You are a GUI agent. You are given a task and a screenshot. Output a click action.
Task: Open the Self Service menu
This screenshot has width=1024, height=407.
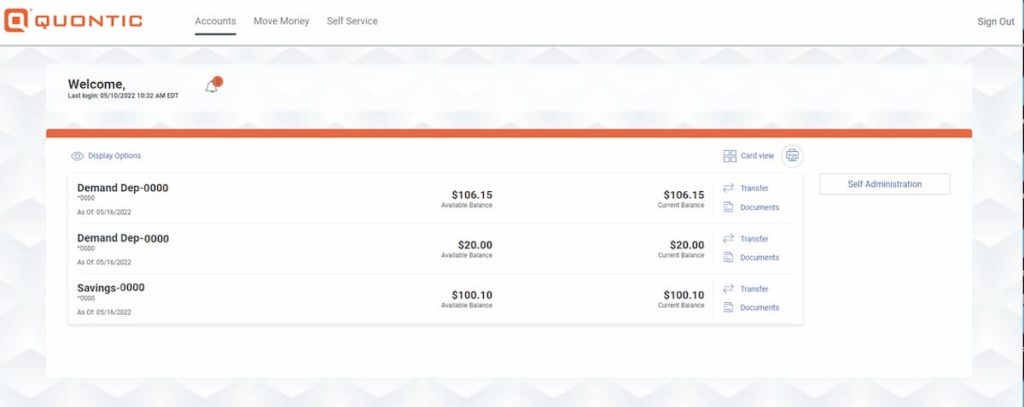(352, 21)
